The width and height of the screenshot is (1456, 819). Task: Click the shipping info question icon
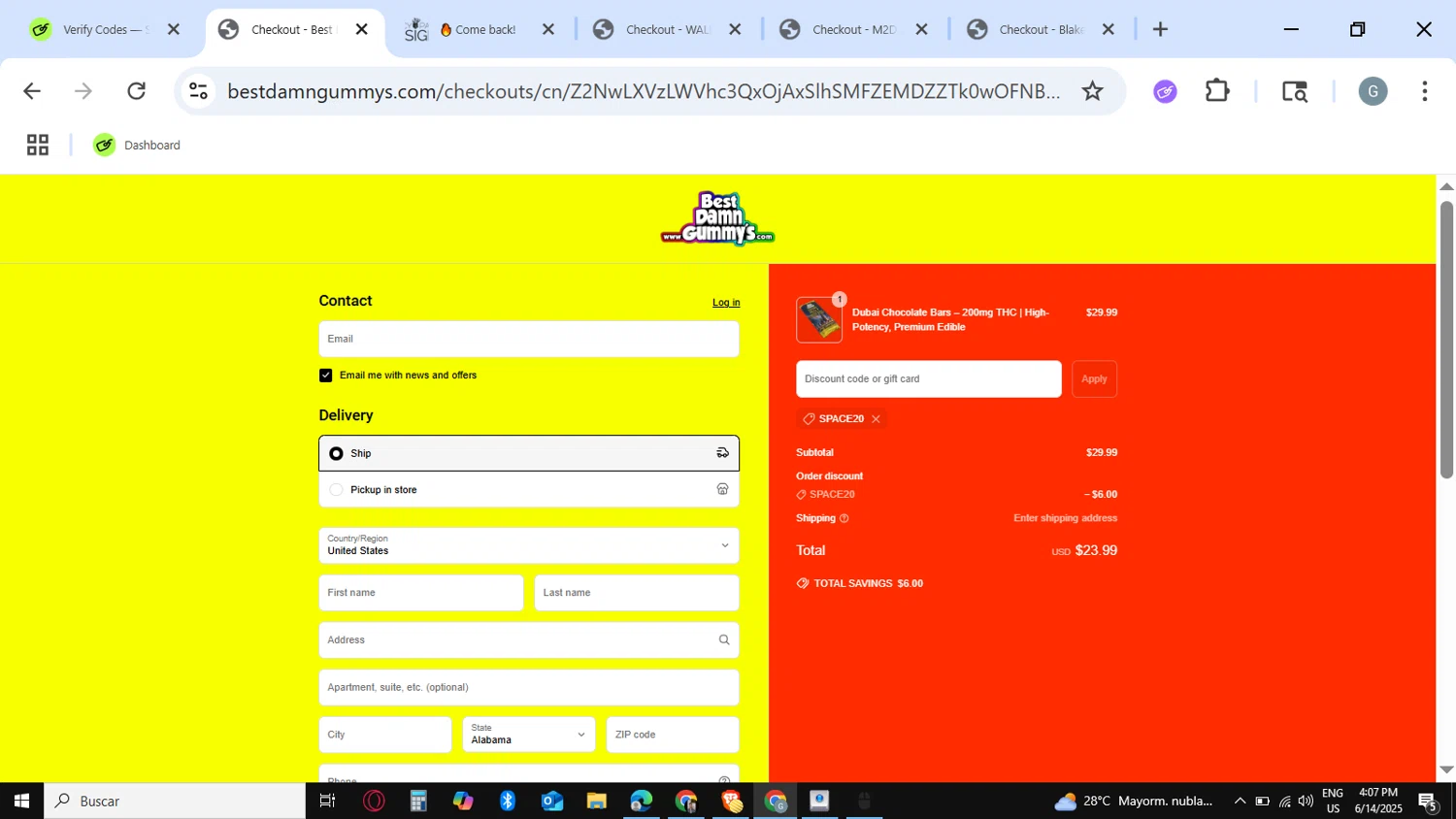[844, 518]
